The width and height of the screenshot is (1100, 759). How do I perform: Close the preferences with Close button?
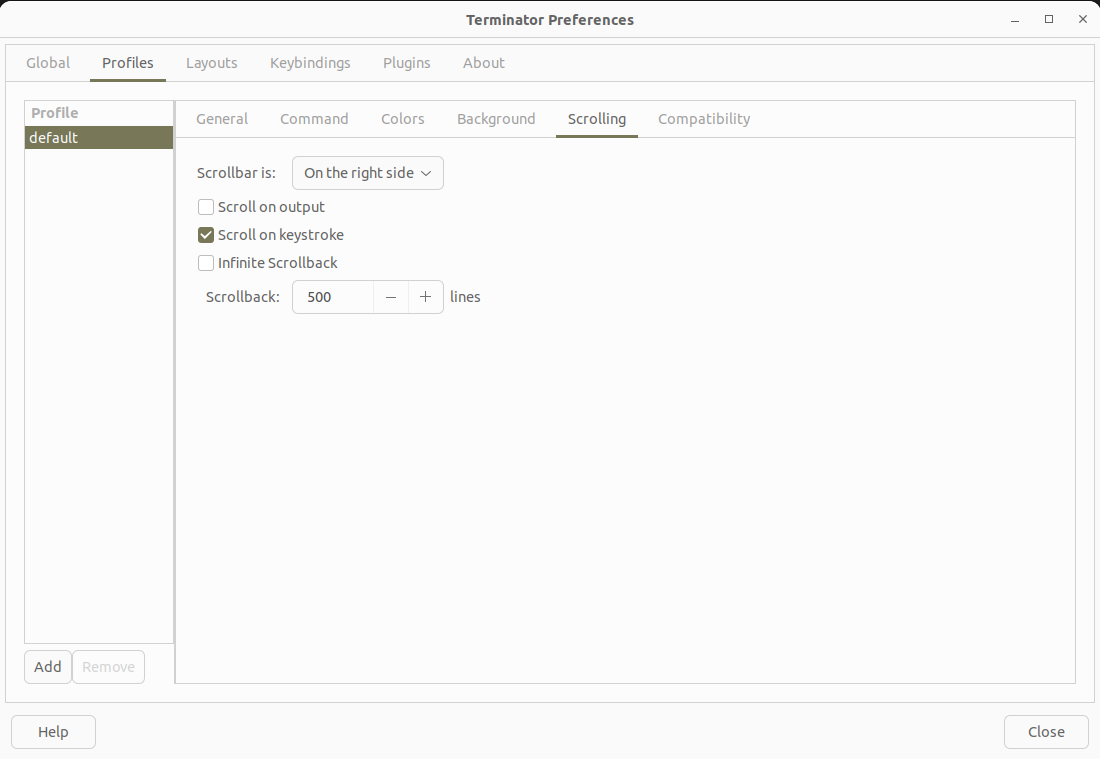pyautogui.click(x=1046, y=732)
